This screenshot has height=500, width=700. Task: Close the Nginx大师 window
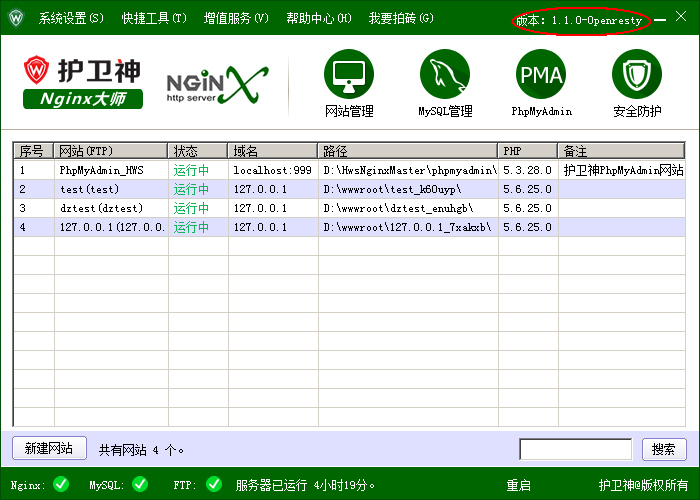(x=681, y=17)
